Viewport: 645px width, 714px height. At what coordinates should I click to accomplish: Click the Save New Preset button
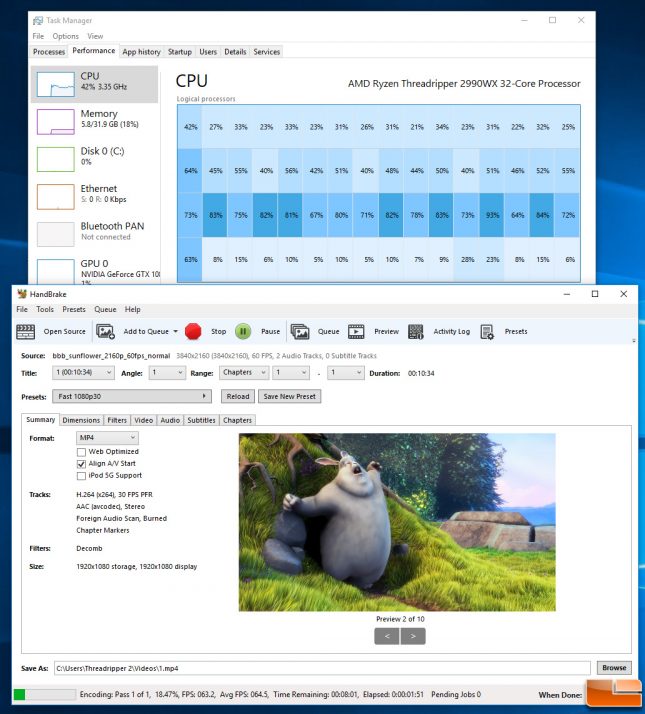coord(290,396)
